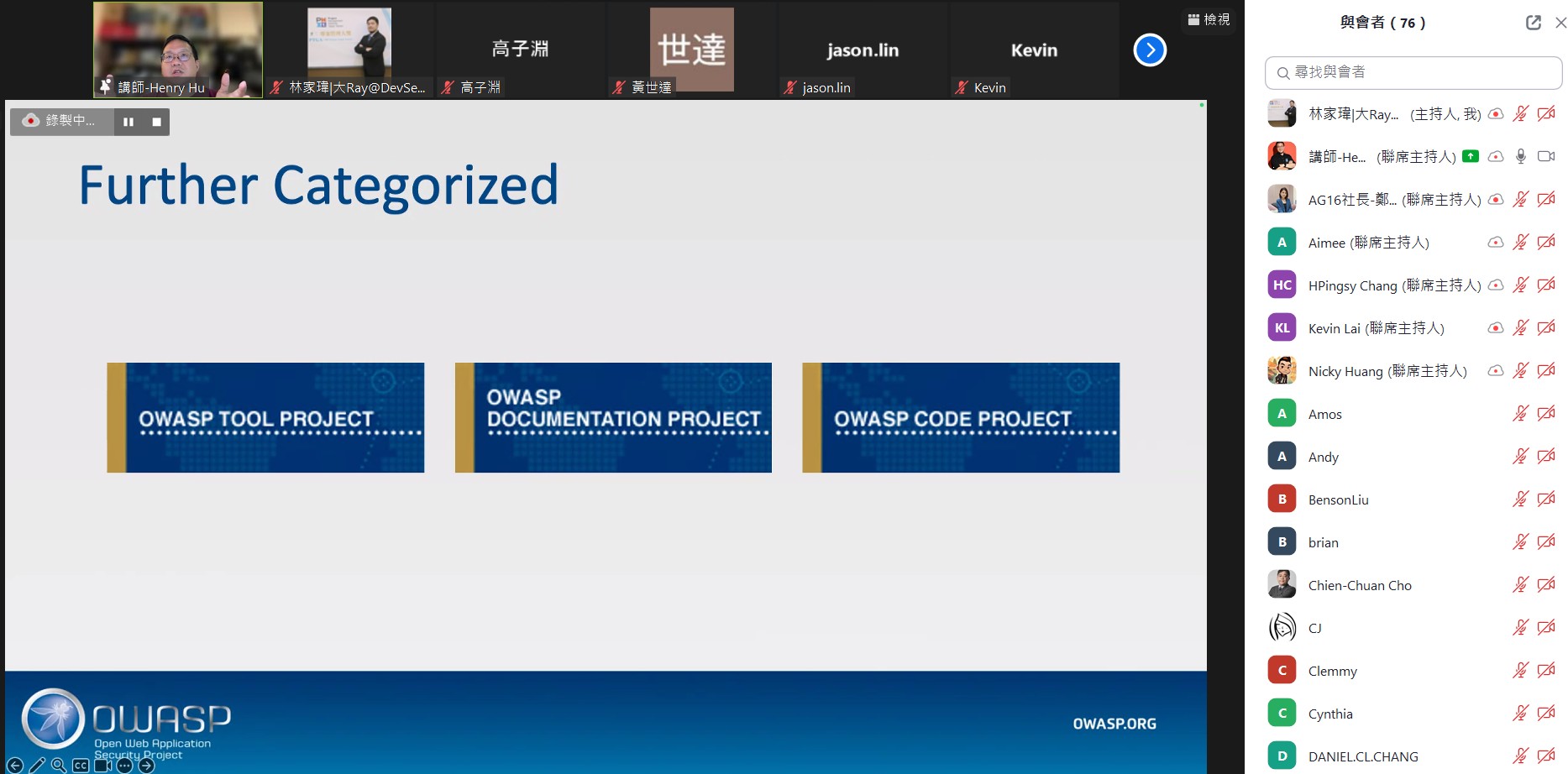
Task: Toggle microphone icon for Amos
Action: tap(1520, 413)
